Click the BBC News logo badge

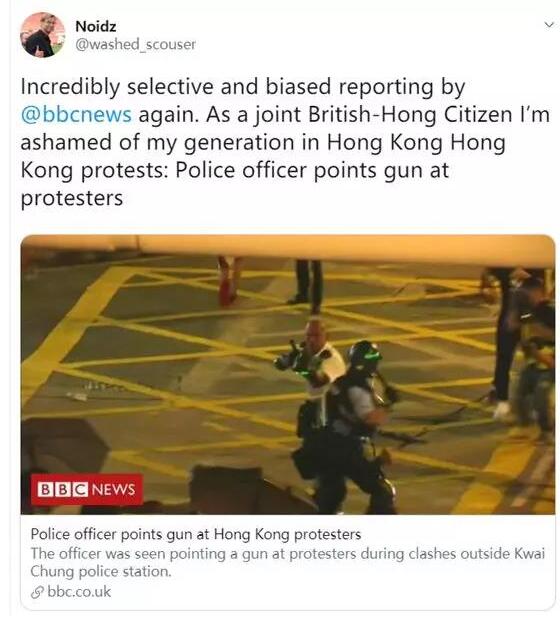tap(87, 490)
